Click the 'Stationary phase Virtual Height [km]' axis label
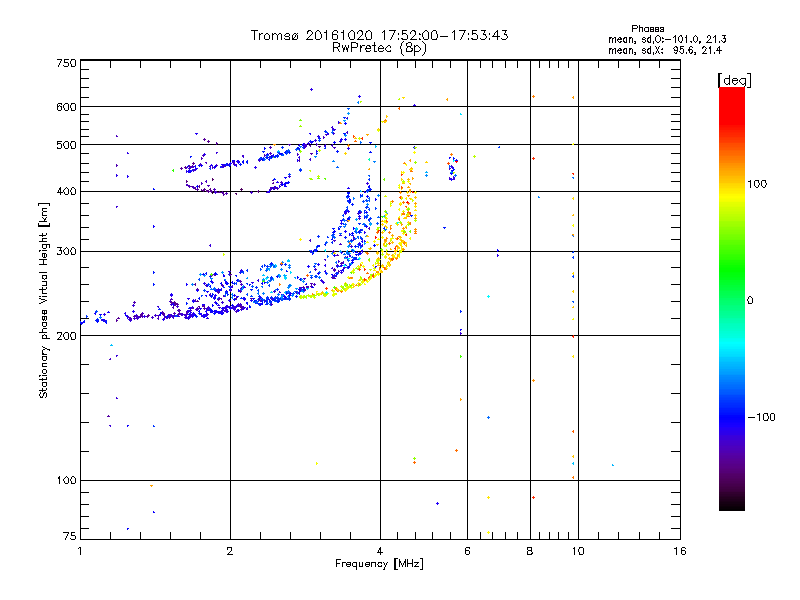 (44, 300)
